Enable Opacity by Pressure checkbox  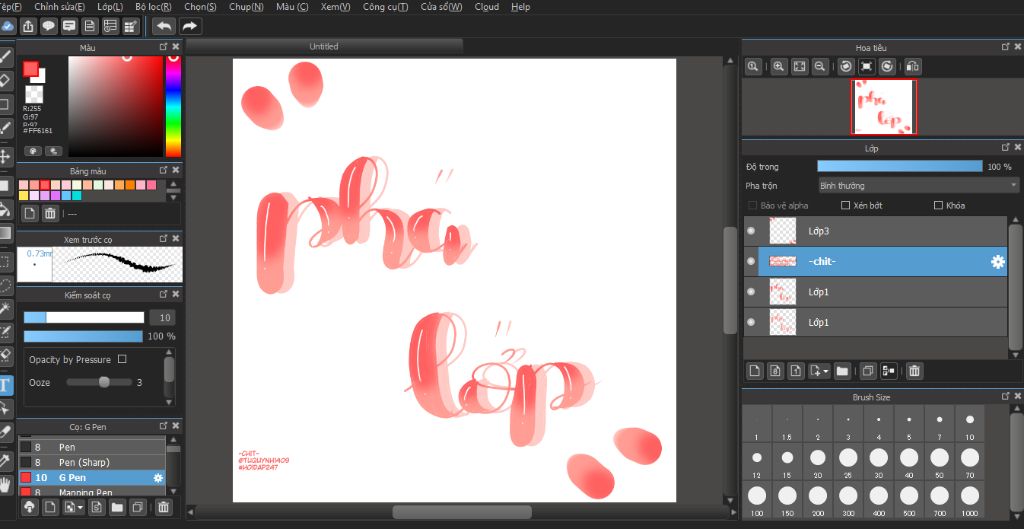click(122, 359)
